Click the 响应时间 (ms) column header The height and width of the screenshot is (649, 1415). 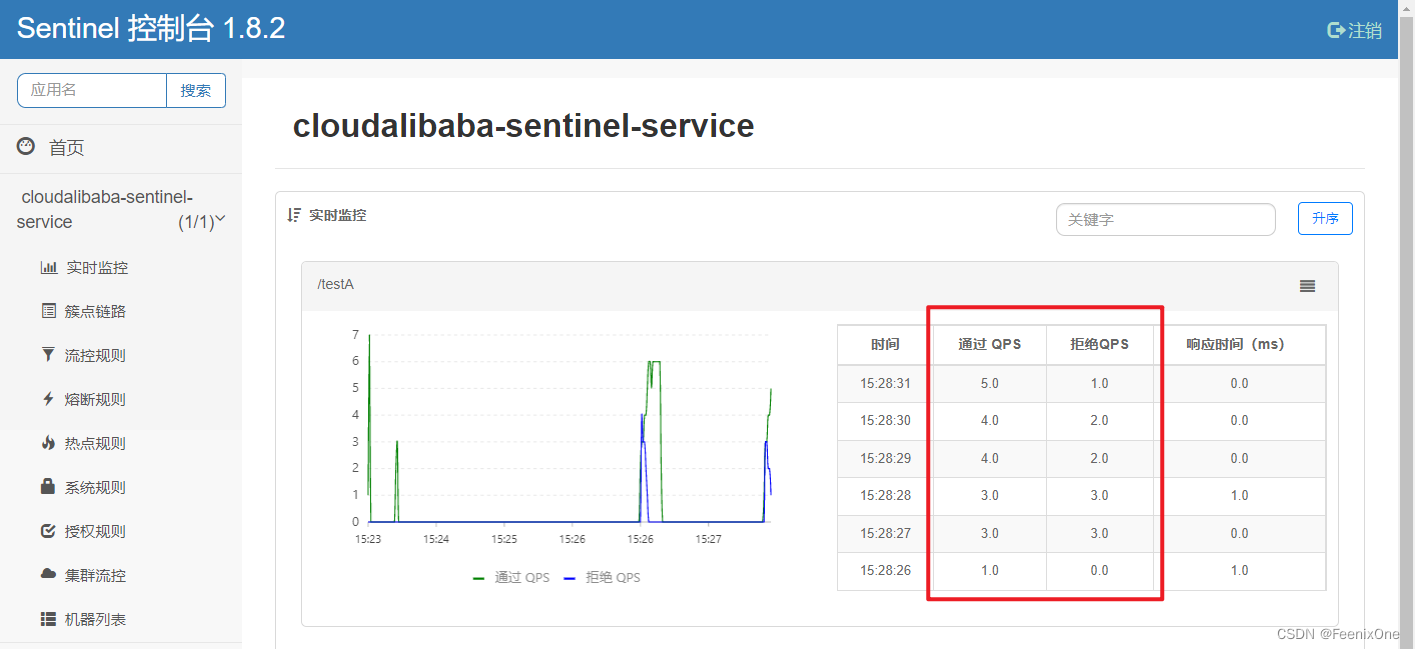point(1235,344)
